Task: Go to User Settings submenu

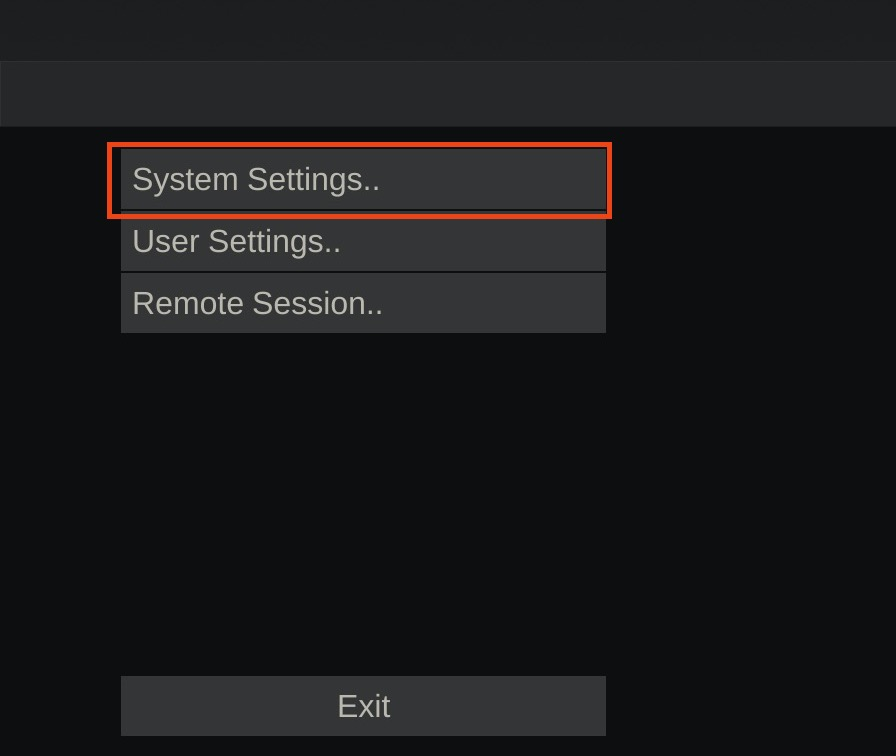Action: coord(363,241)
